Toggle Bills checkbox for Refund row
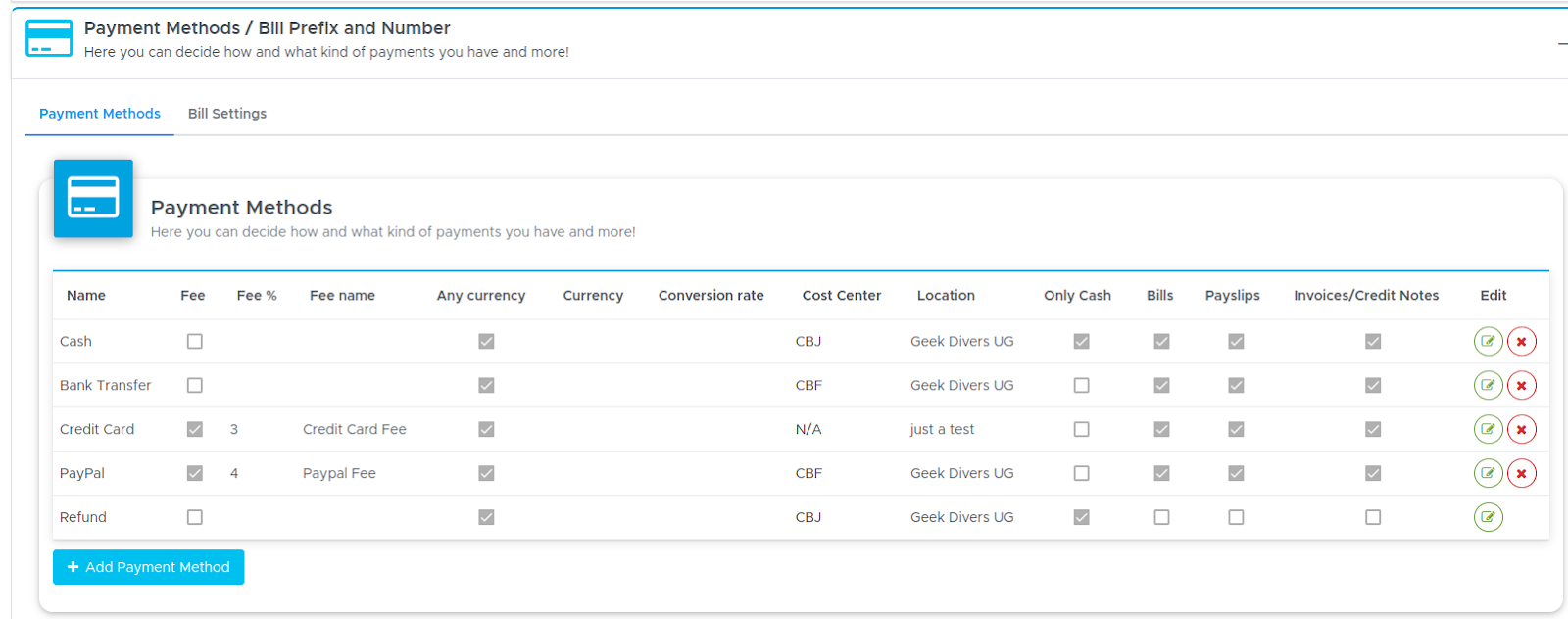This screenshot has height=619, width=1568. coord(1161,517)
